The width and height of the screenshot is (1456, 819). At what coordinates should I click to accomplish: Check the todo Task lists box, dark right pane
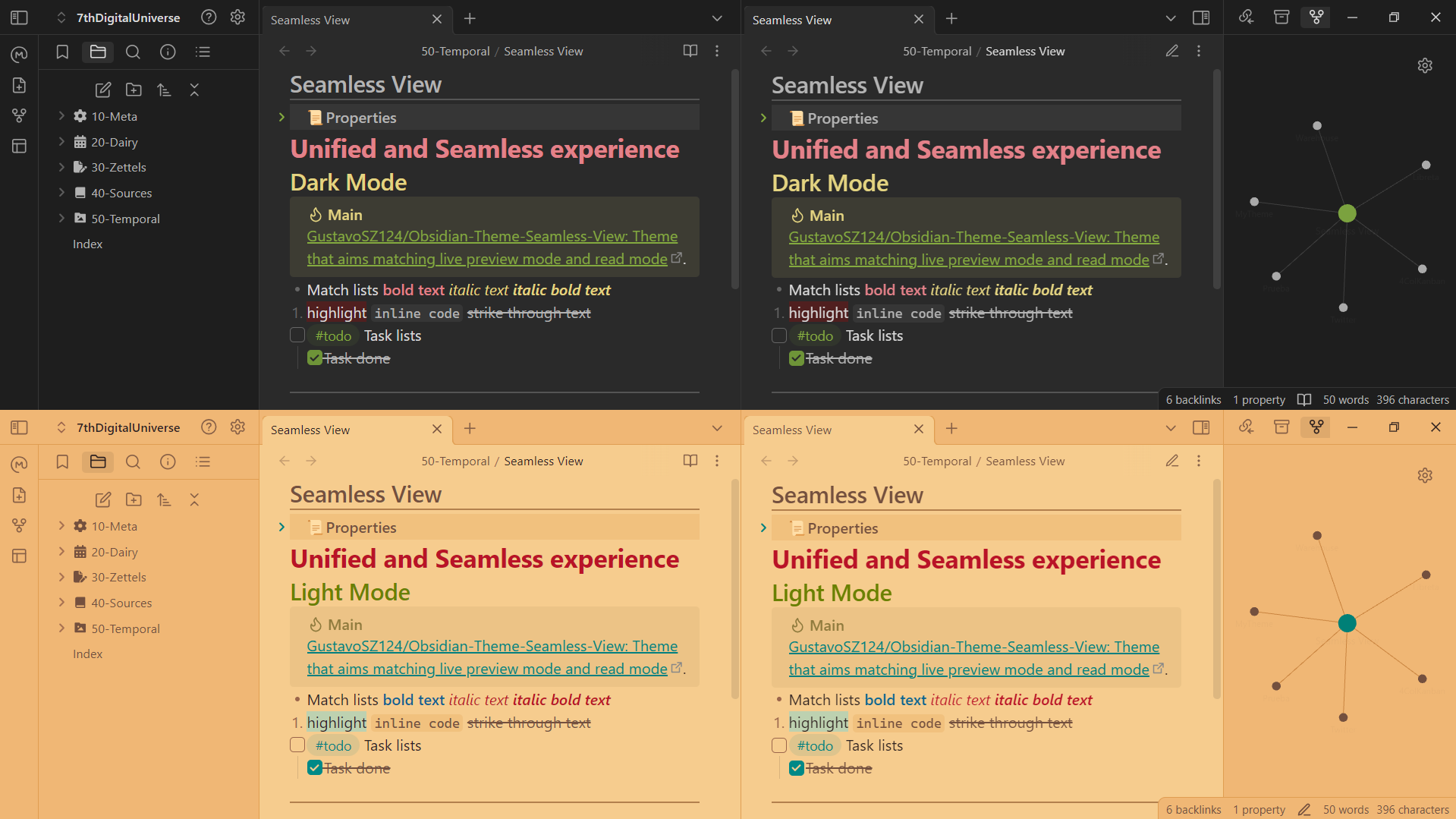pyautogui.click(x=779, y=335)
